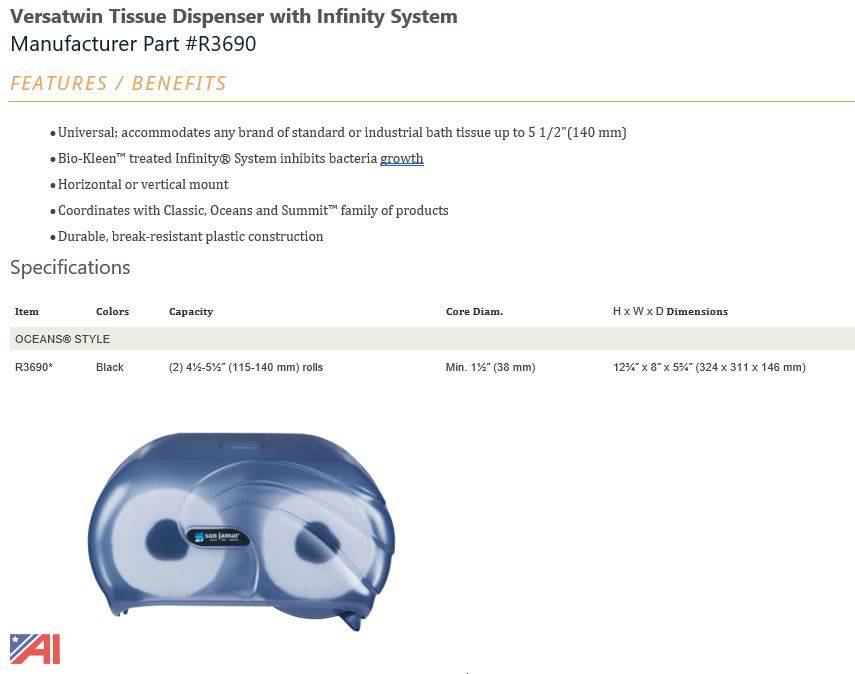This screenshot has width=855, height=674.
Task: Click the 'Horizontal or vertical mount' bullet
Action: pyautogui.click(x=143, y=184)
